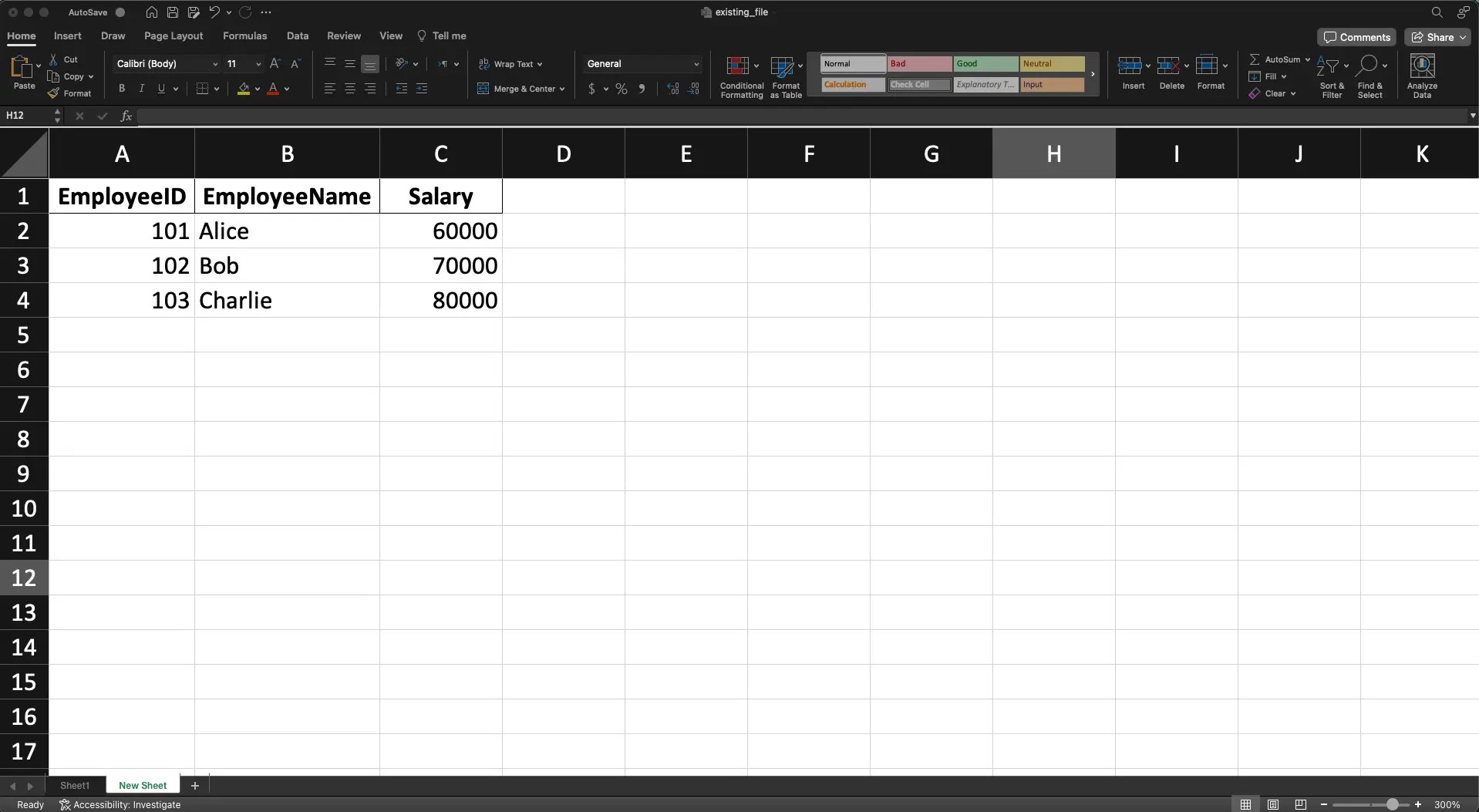The width and height of the screenshot is (1479, 812).
Task: Toggle bold formatting
Action: 121,89
